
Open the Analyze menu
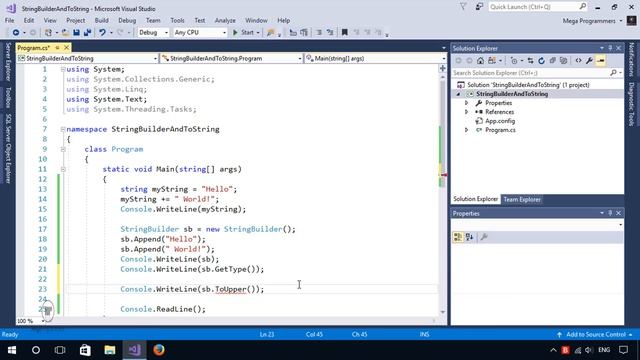click(x=225, y=20)
